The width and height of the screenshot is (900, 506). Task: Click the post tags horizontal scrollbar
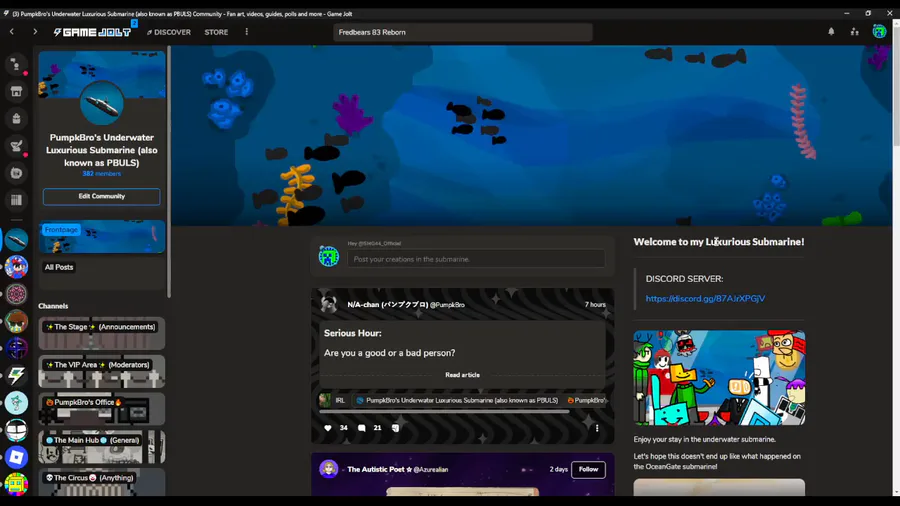pyautogui.click(x=444, y=412)
